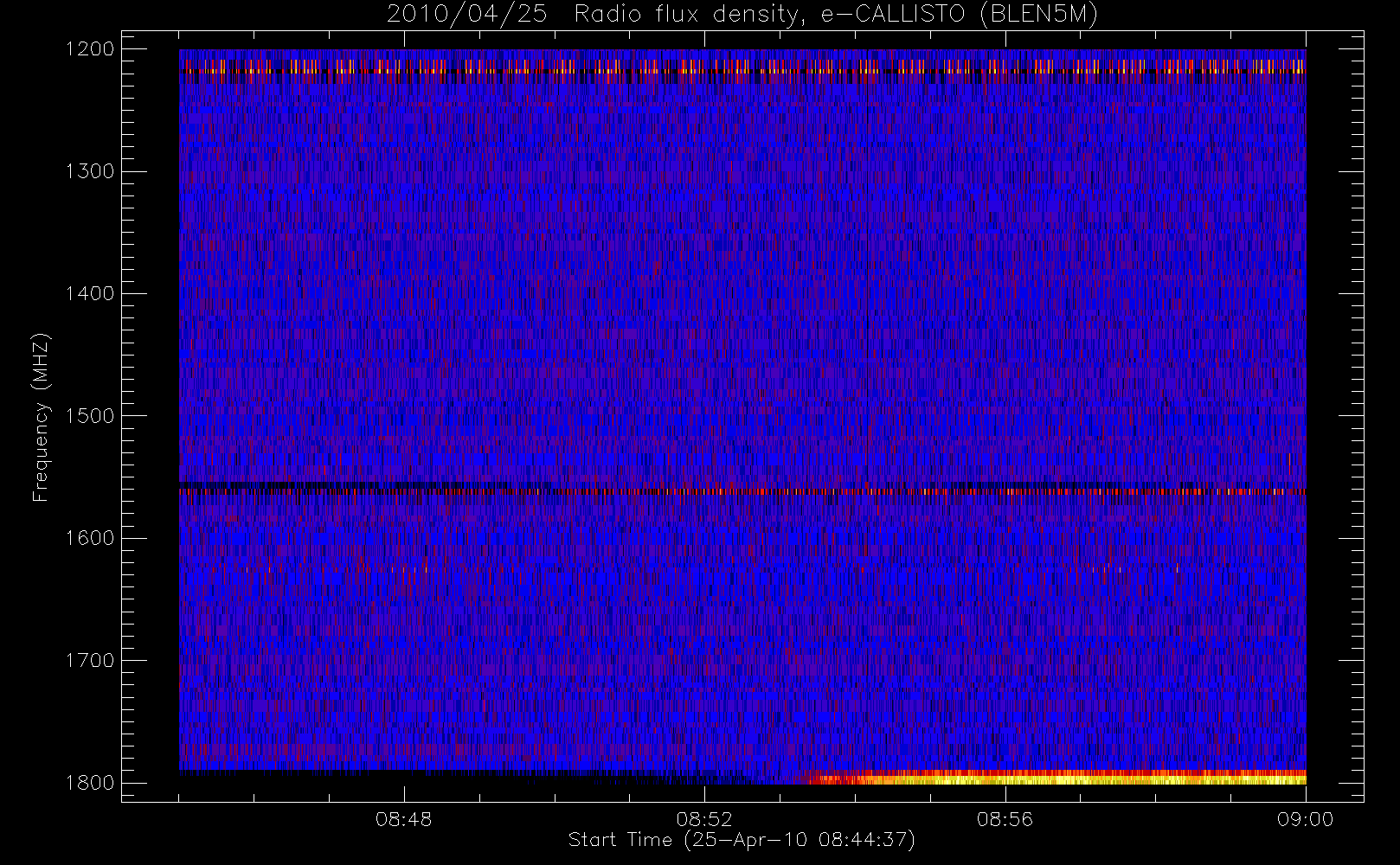This screenshot has height=865, width=1400.
Task: Click the red interference line near 1560 MHz
Action: [742, 491]
